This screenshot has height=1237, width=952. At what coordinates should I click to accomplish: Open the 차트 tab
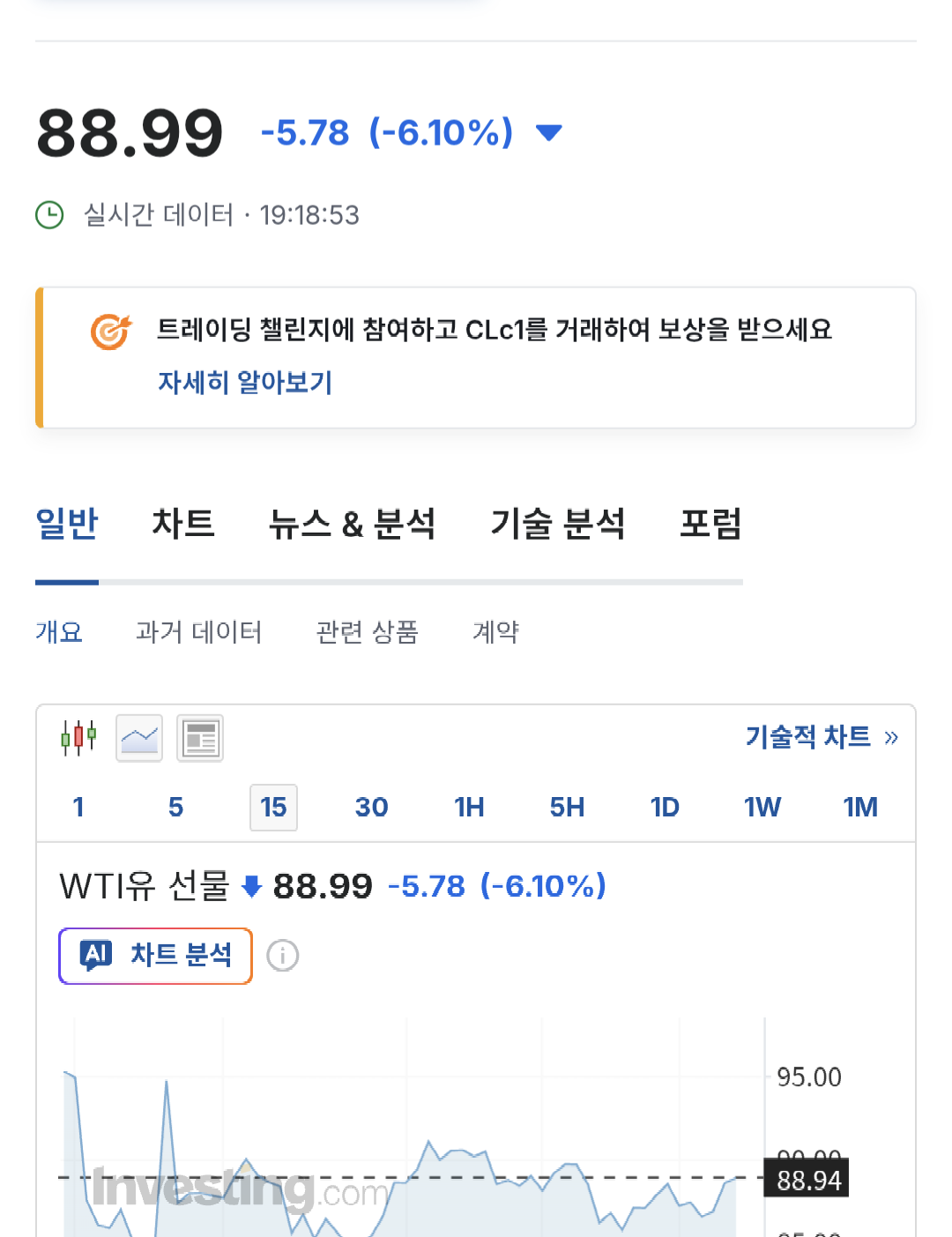[183, 523]
